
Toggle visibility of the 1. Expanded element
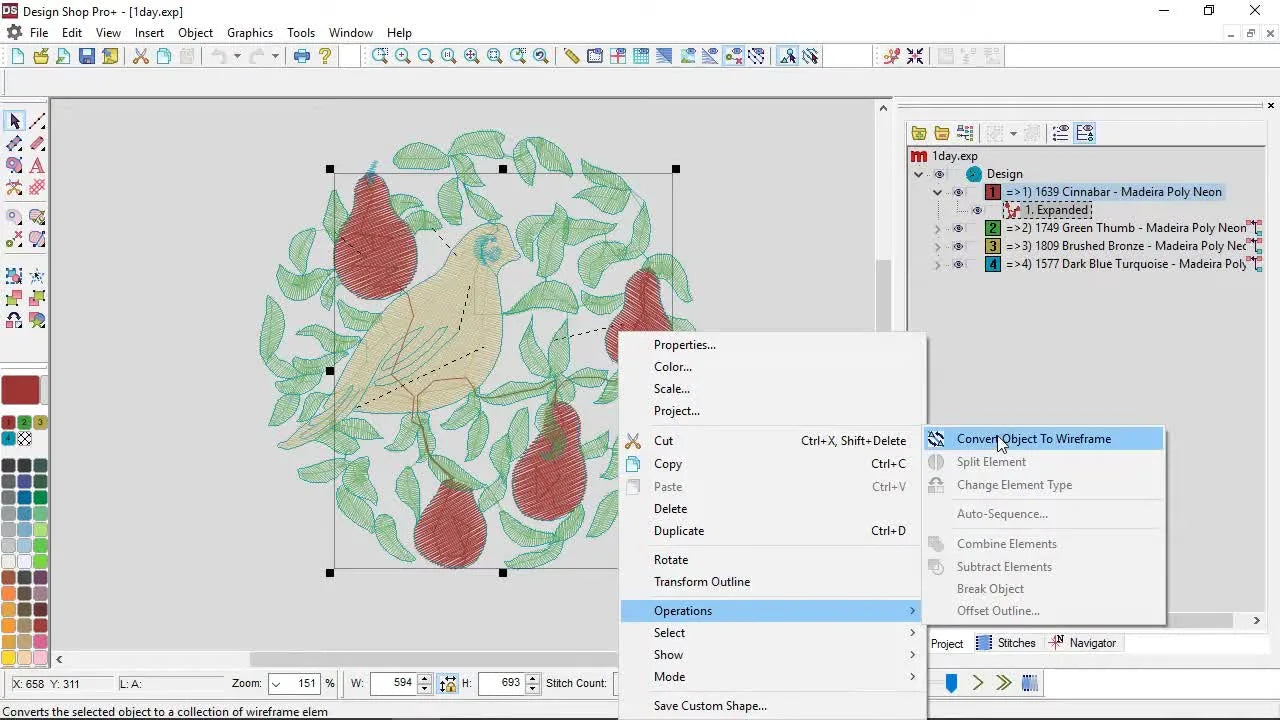[977, 210]
